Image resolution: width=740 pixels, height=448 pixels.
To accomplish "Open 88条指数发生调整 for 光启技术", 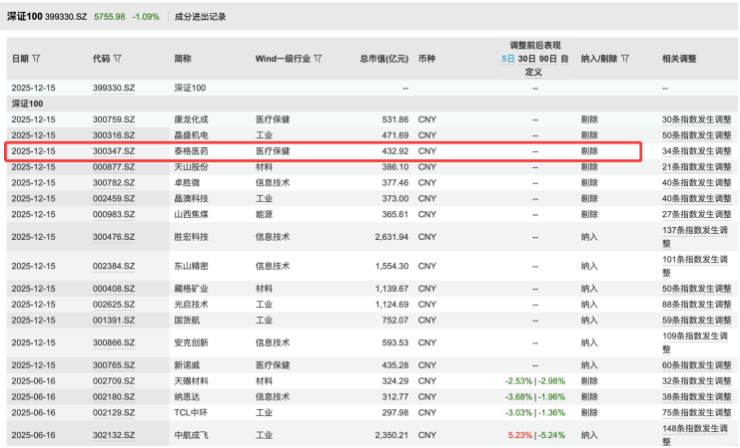I will click(697, 304).
